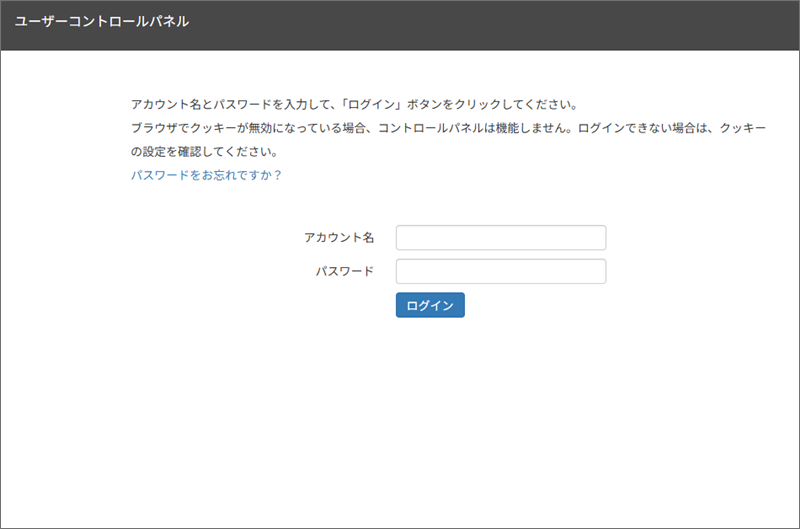Click the right end of the account name box
Viewport: 800px width, 529px height.
pyautogui.click(x=596, y=238)
